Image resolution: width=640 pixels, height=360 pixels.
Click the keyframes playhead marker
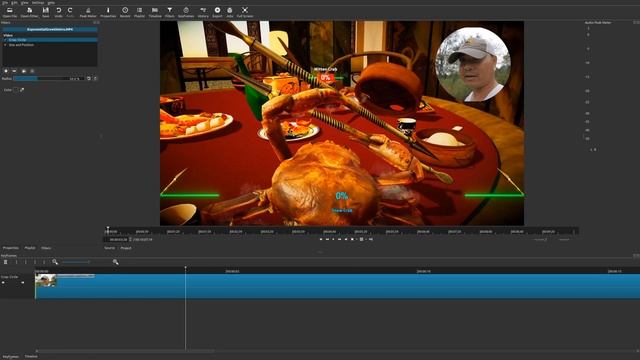[185, 268]
